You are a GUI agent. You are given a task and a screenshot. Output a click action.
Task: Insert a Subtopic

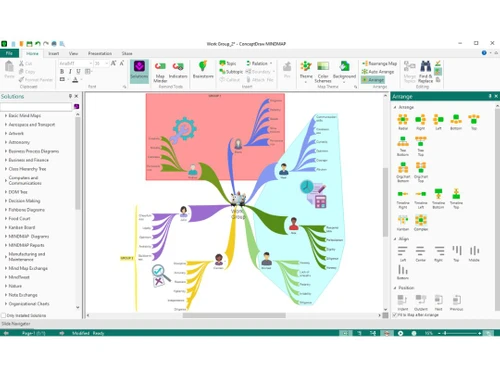pyautogui.click(x=231, y=72)
